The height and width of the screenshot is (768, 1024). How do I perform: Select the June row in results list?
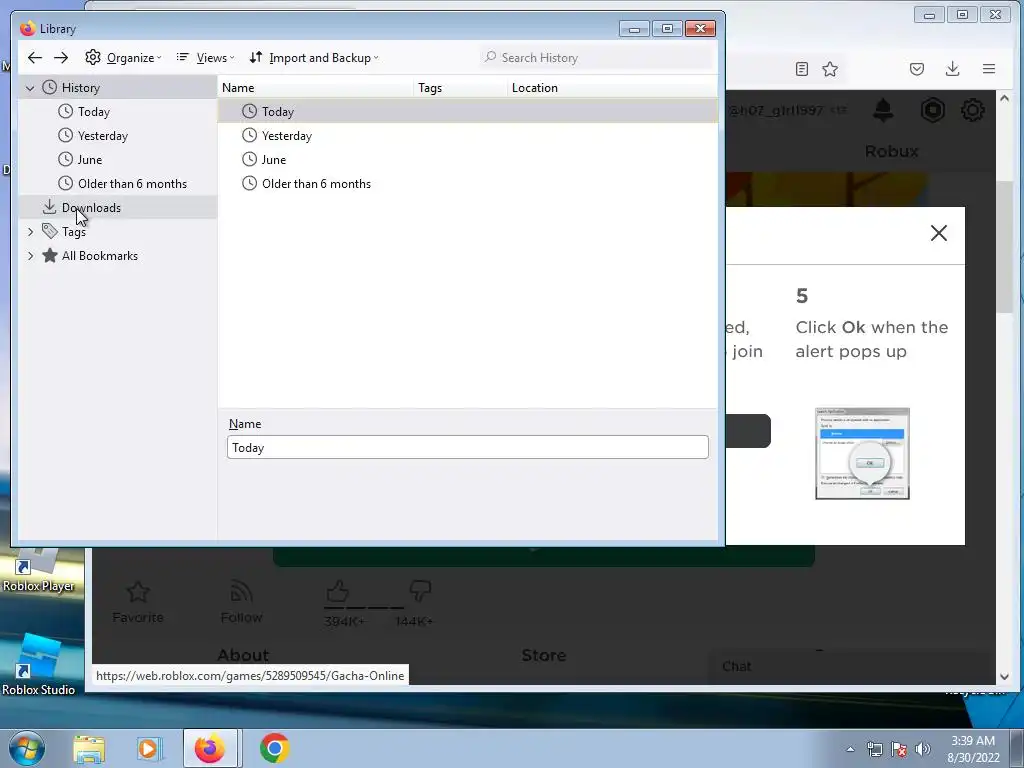(x=468, y=160)
